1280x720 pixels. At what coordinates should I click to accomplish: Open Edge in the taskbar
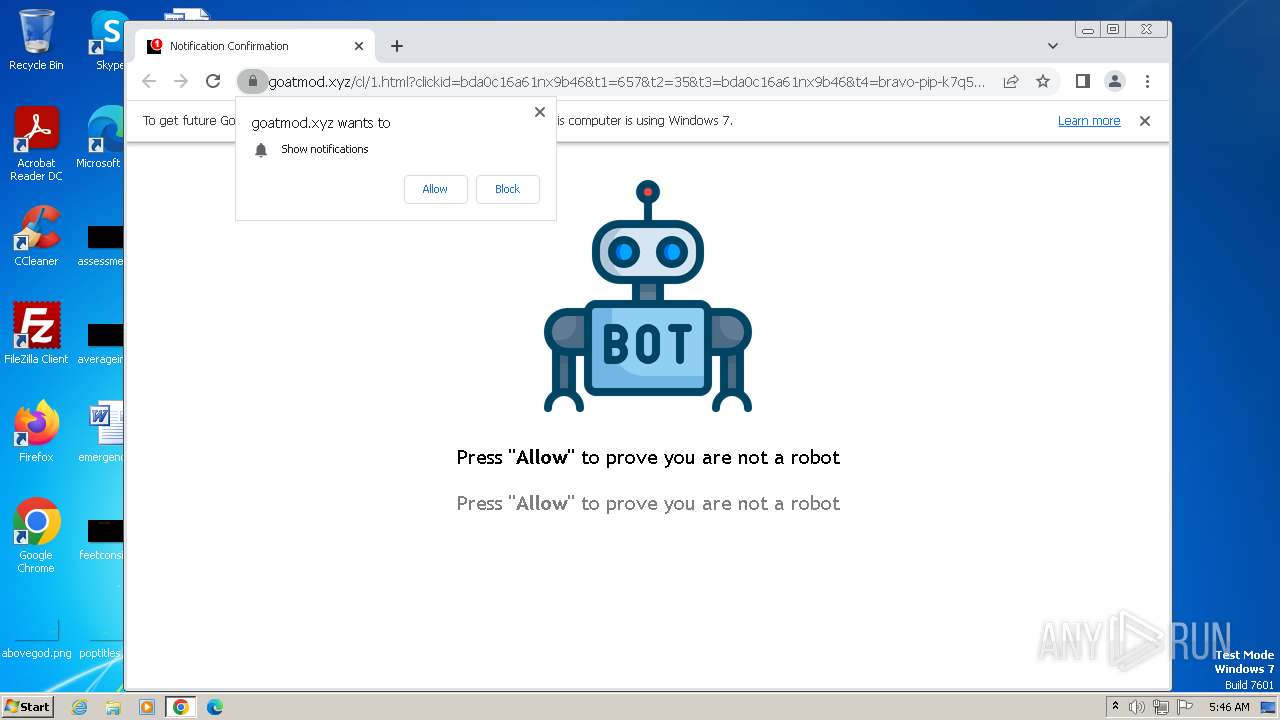pyautogui.click(x=215, y=707)
